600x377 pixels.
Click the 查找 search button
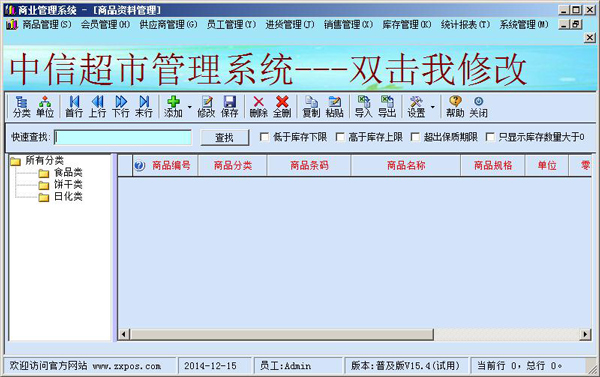coord(225,137)
